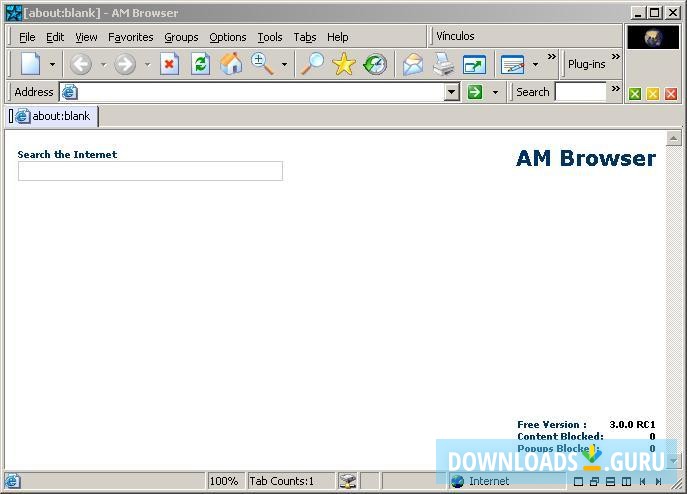The width and height of the screenshot is (687, 494).
Task: Click the globe throbber animation icon
Action: tap(653, 37)
